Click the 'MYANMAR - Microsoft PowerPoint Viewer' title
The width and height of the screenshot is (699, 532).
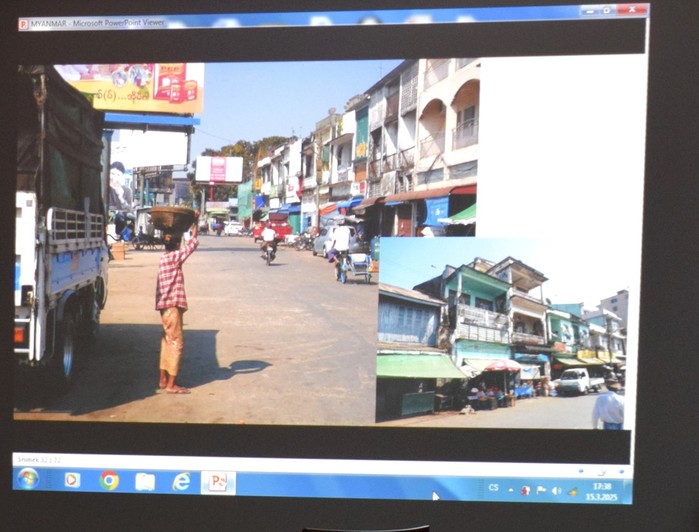[x=98, y=23]
